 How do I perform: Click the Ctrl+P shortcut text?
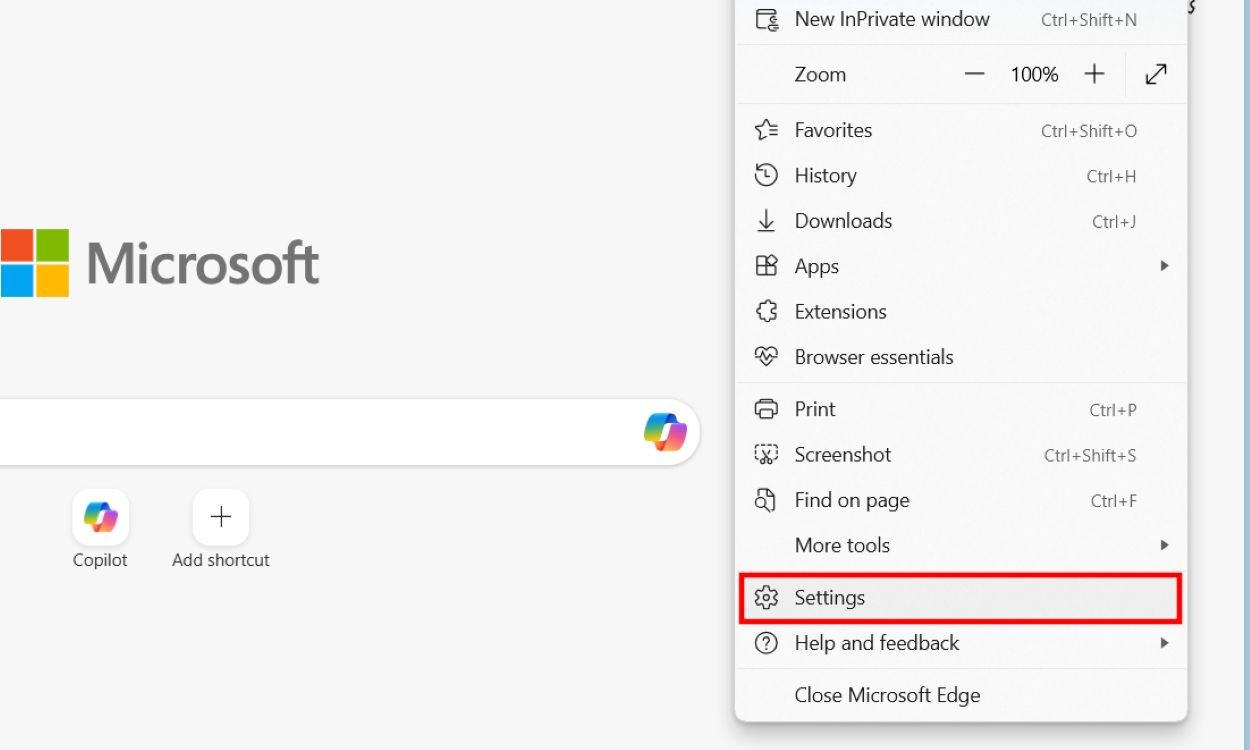[1113, 410]
